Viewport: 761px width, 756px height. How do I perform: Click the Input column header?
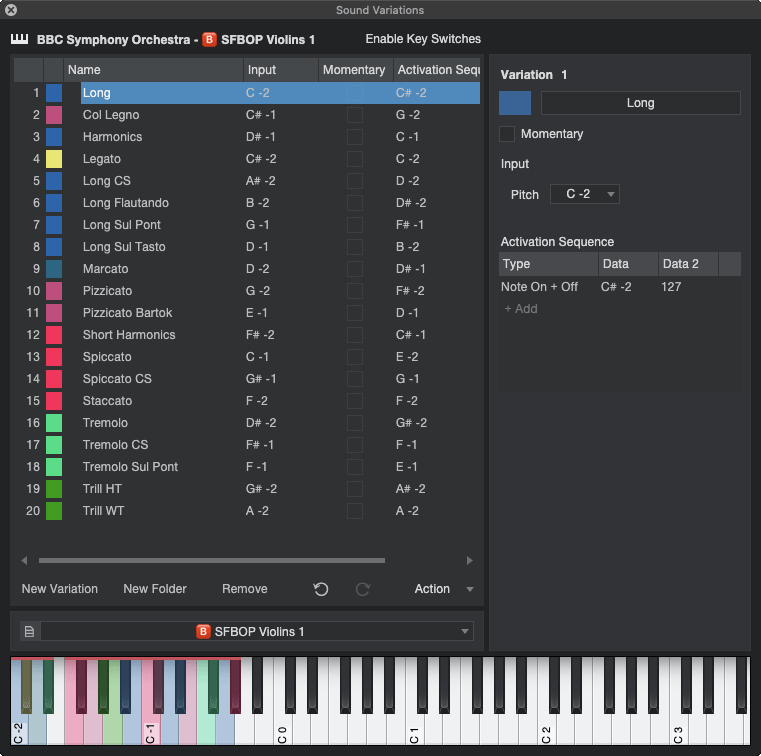pyautogui.click(x=281, y=70)
